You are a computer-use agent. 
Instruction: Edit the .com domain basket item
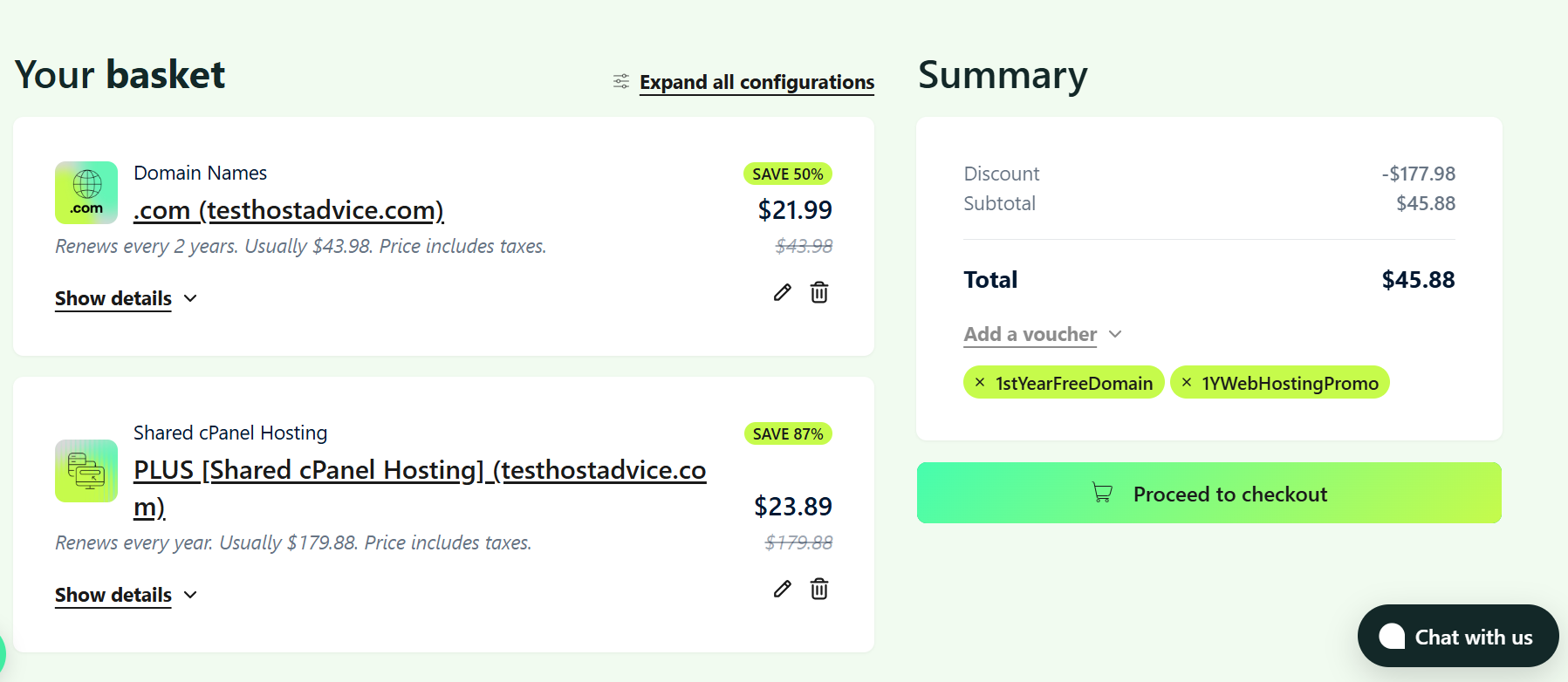(x=782, y=292)
